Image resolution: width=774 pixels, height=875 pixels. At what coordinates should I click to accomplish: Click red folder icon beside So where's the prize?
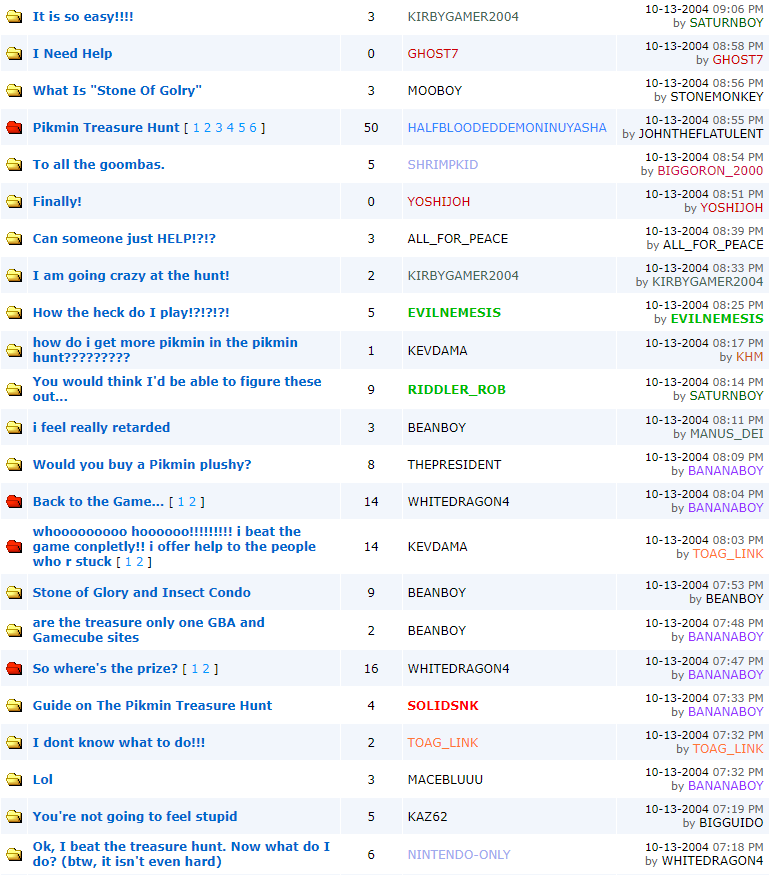14,669
